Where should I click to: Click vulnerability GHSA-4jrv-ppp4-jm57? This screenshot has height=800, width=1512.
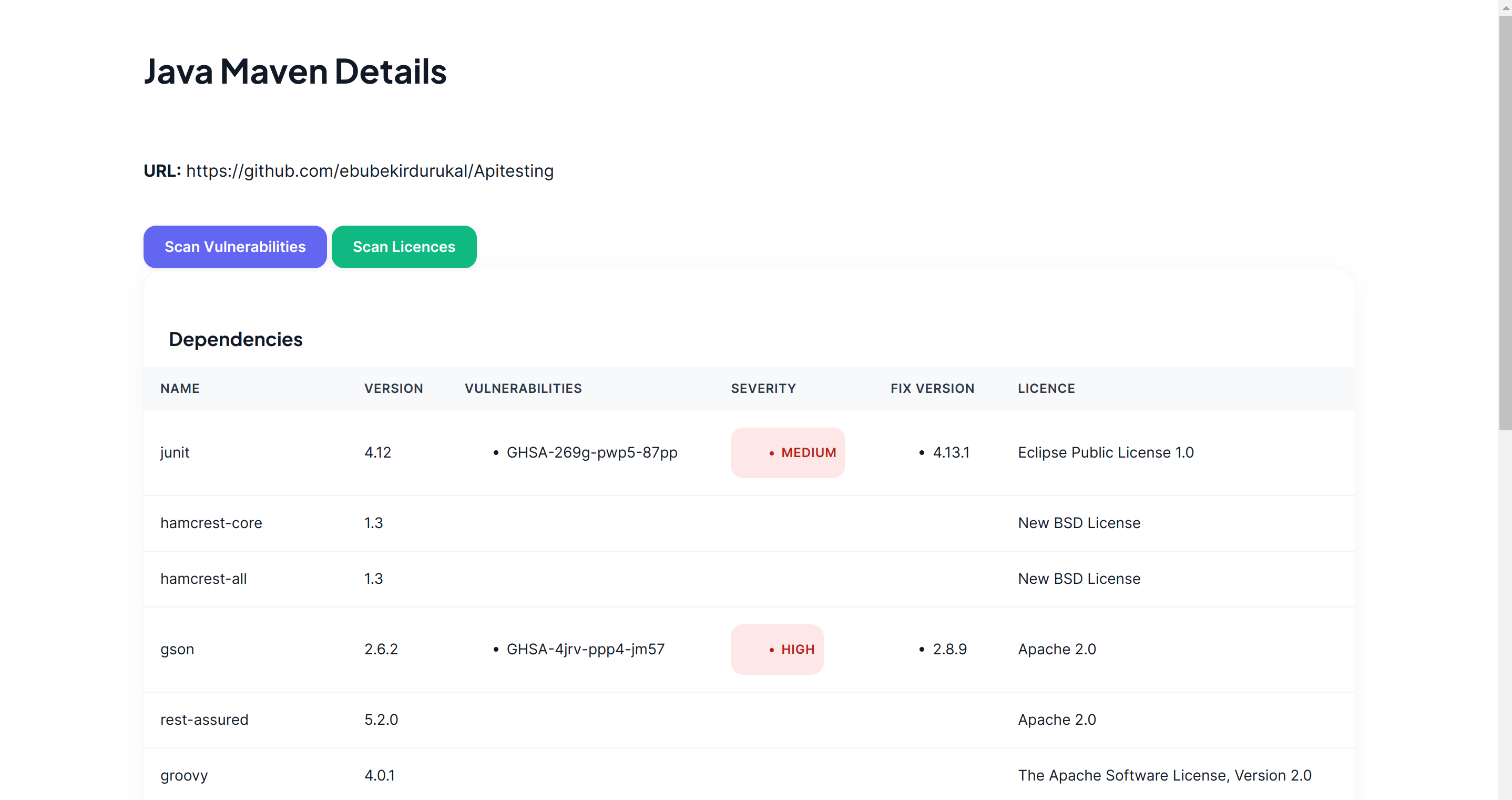(585, 649)
